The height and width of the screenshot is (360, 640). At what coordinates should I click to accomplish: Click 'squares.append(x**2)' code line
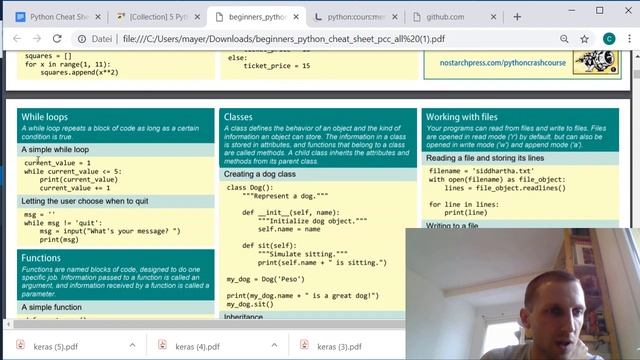[79, 72]
